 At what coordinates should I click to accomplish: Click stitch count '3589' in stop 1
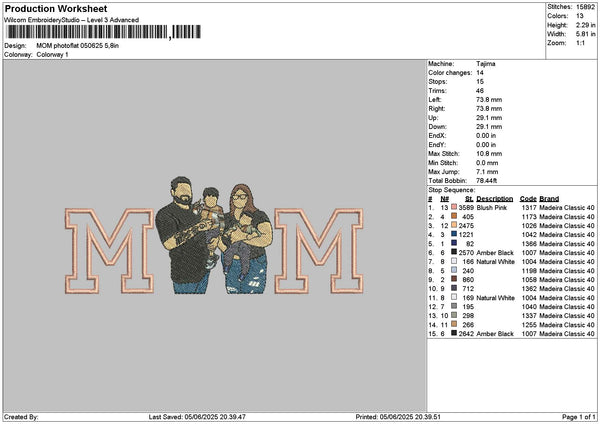click(466, 207)
